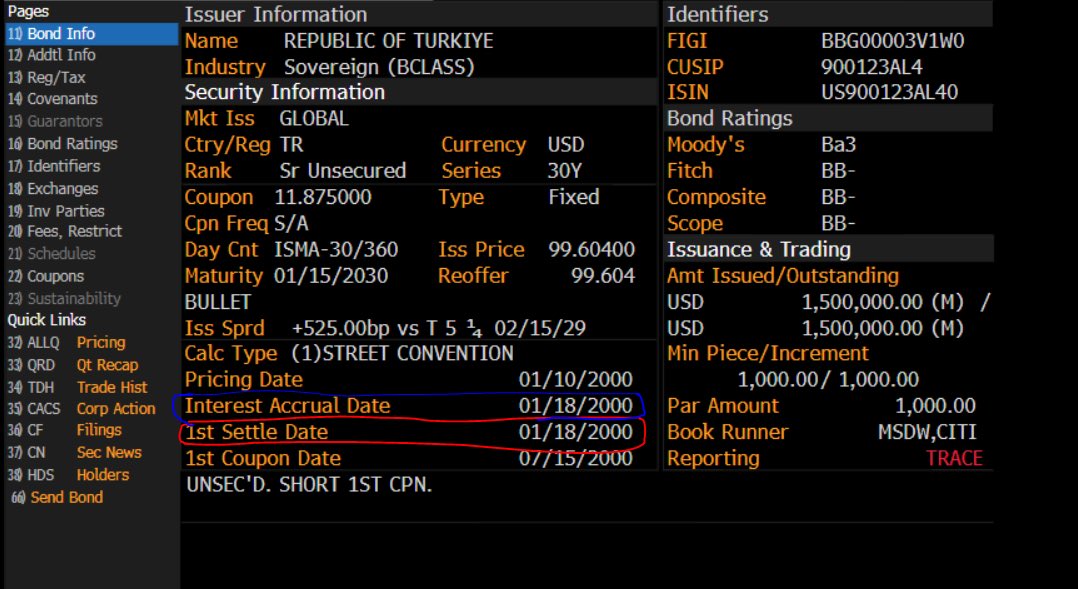This screenshot has height=589, width=1078.
Task: Open ALLQ Pricing quick link
Action: pyautogui.click(x=67, y=342)
